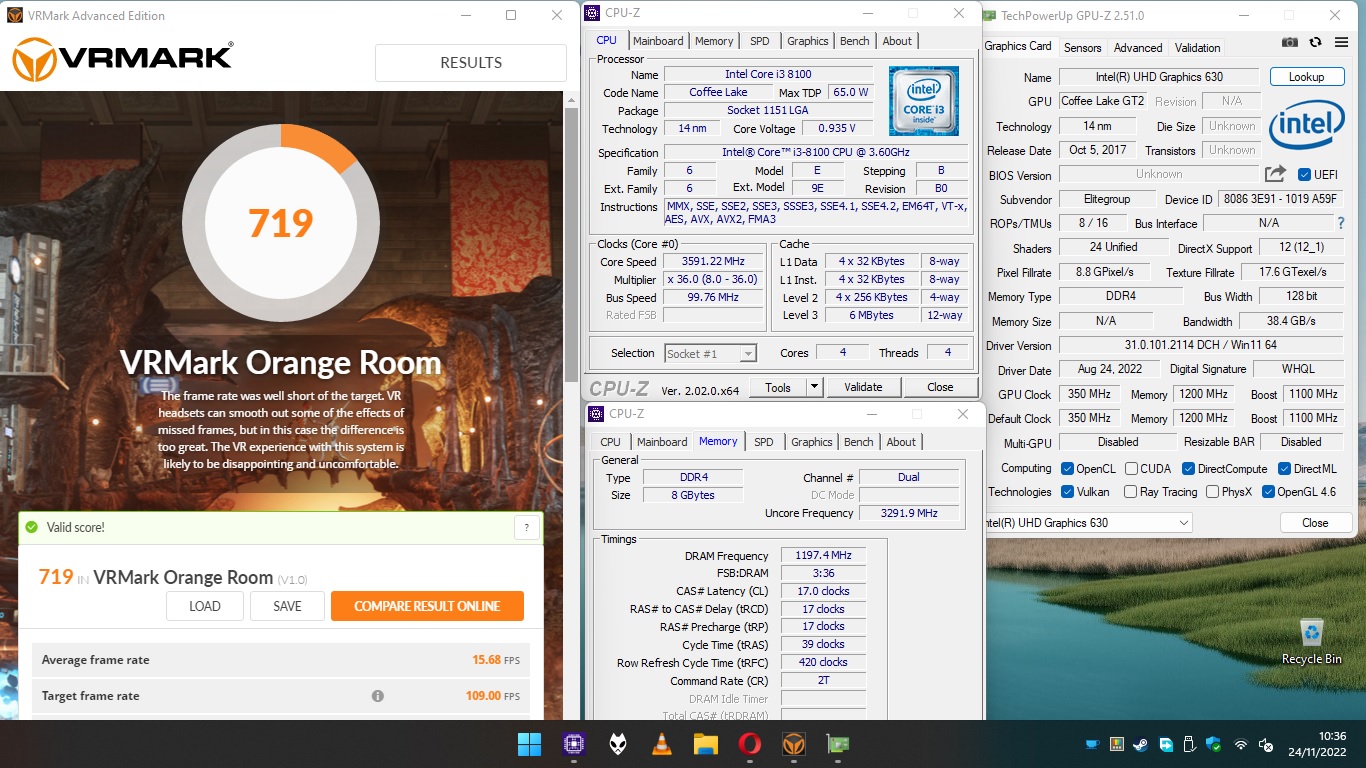Click the VRMark taskbar icon
Viewport: 1366px width, 768px height.
[794, 744]
